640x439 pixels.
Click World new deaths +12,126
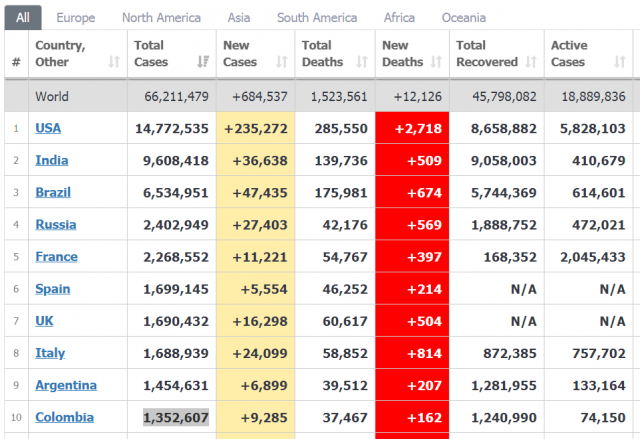(418, 96)
